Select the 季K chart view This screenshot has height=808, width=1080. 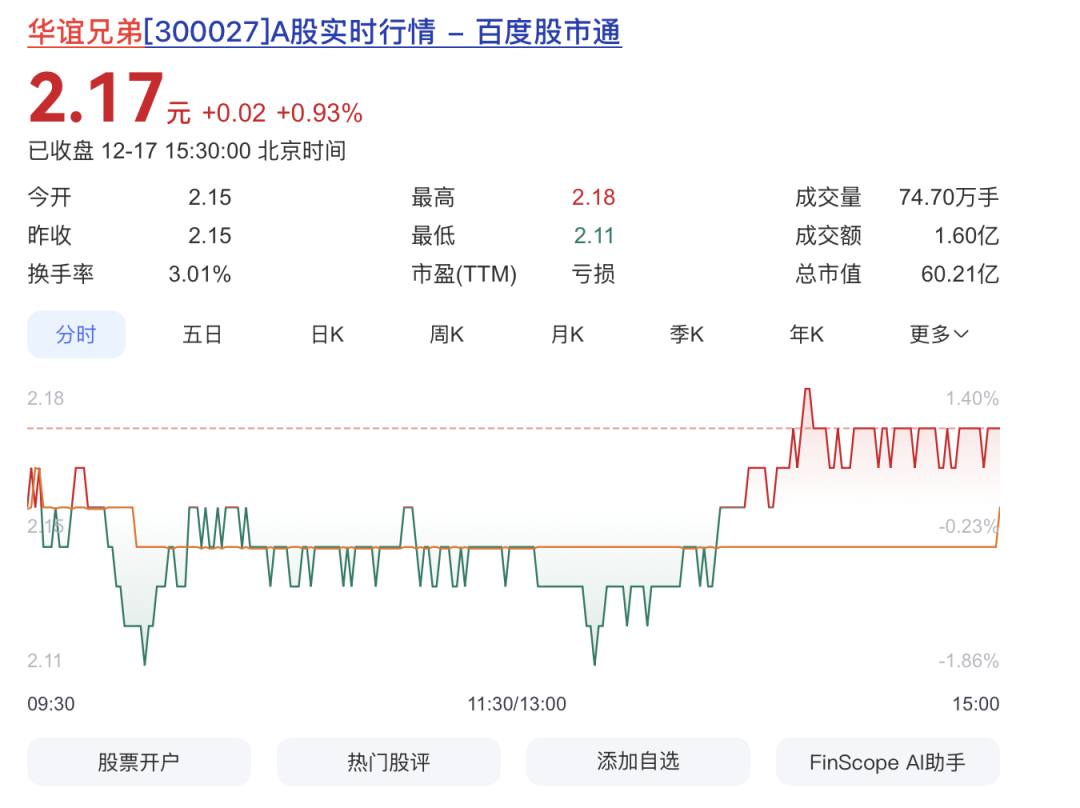click(686, 335)
